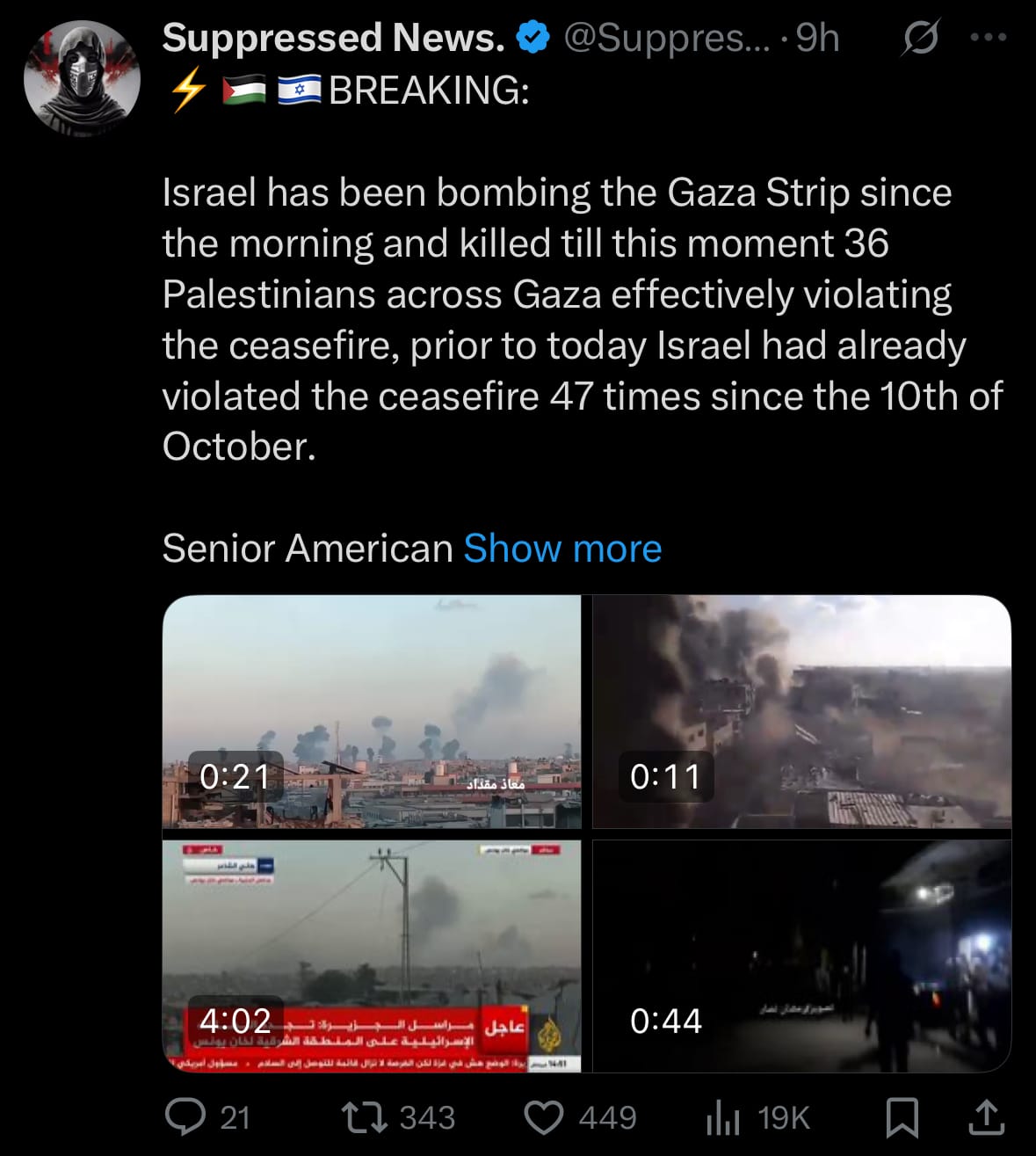Like the post with heart icon
Screen dimensions: 1036x1156
[544, 1117]
